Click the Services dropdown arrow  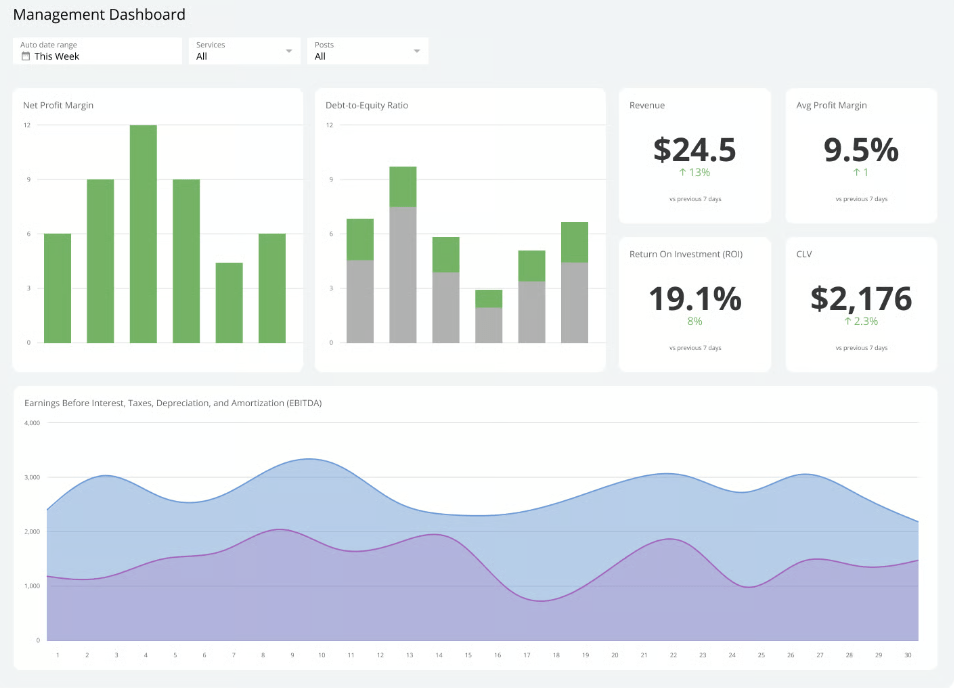[289, 51]
